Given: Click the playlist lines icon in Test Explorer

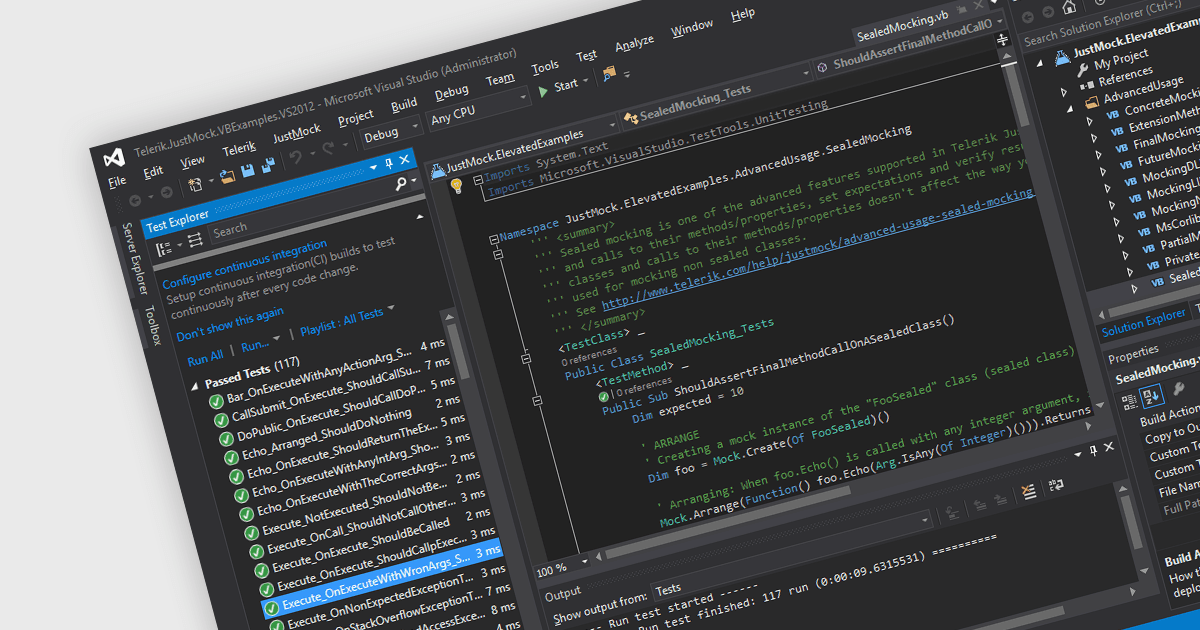Looking at the screenshot, I should [x=194, y=238].
